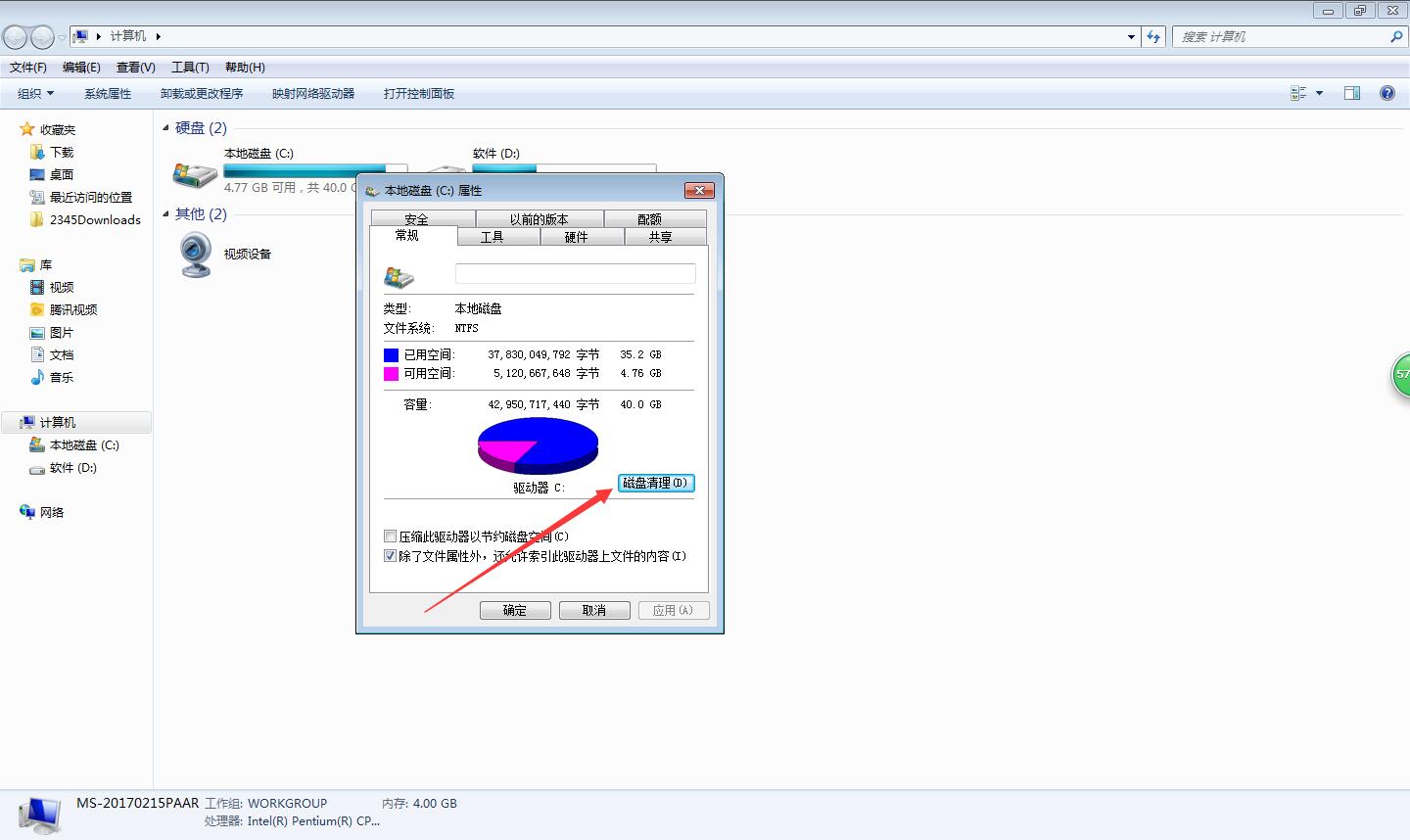The height and width of the screenshot is (840, 1410).
Task: Select the webcam Video Device icon (视频设备)
Action: pos(196,254)
